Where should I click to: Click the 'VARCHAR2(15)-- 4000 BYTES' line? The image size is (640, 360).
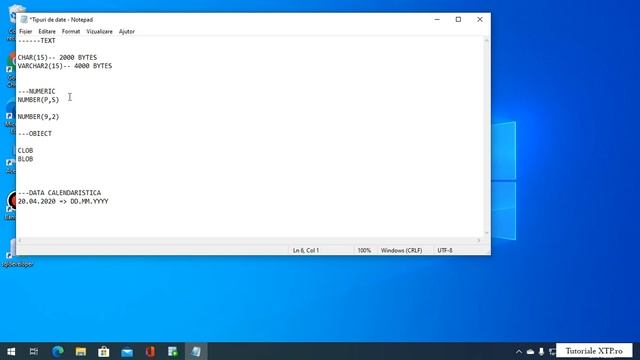(64, 66)
